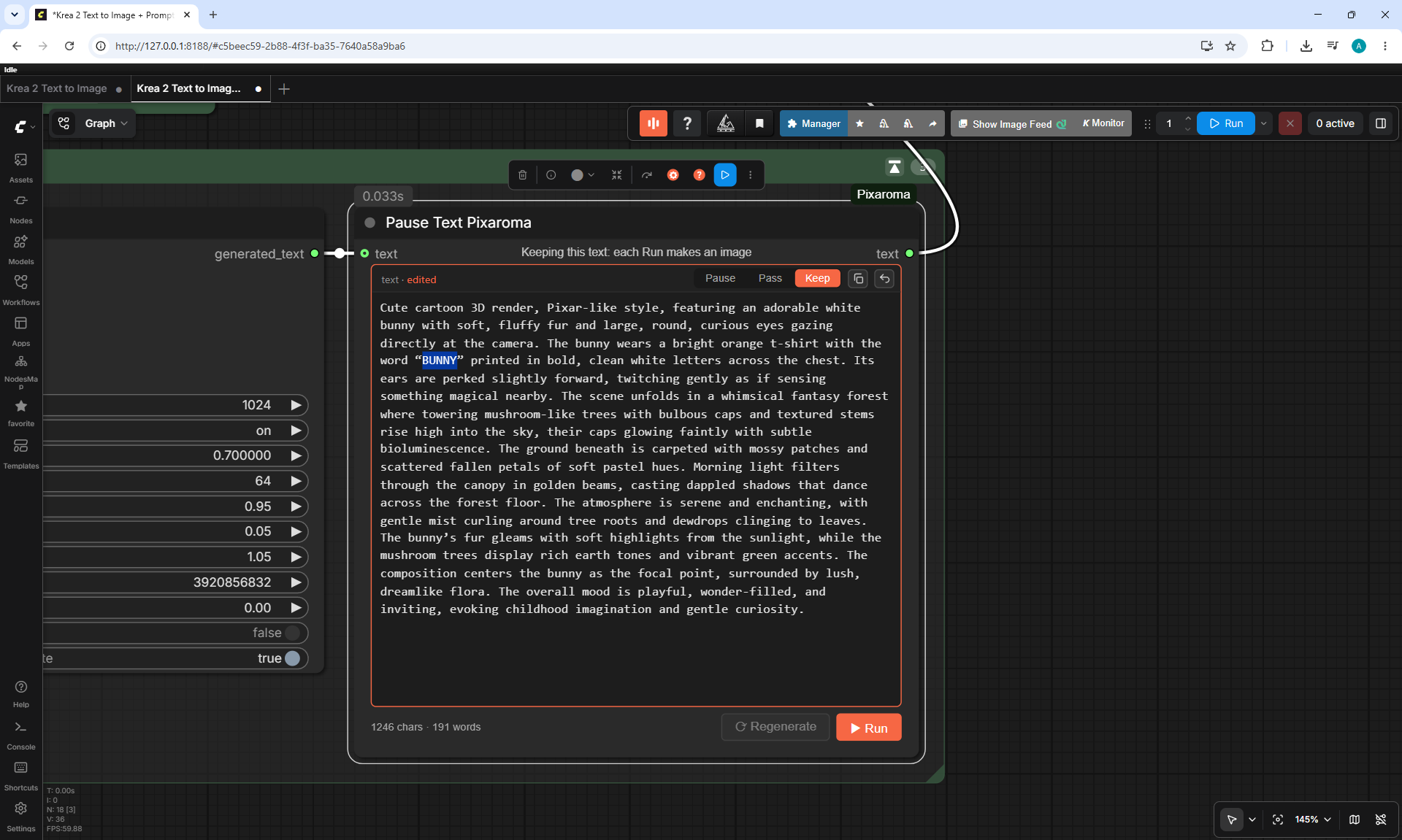
Task: Open the three-dot more options in selection toolbar
Action: coord(750,174)
